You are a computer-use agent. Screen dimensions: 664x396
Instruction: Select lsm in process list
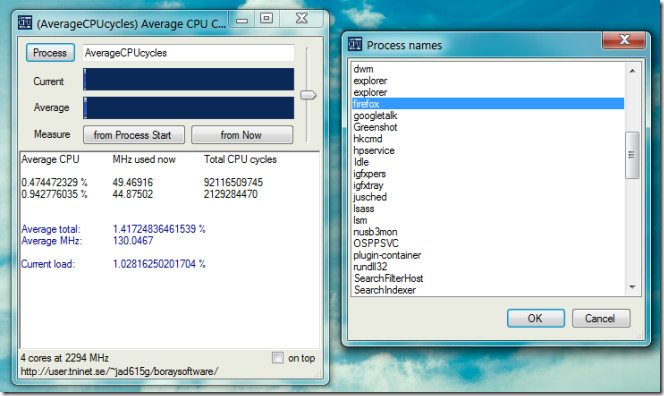click(x=488, y=220)
